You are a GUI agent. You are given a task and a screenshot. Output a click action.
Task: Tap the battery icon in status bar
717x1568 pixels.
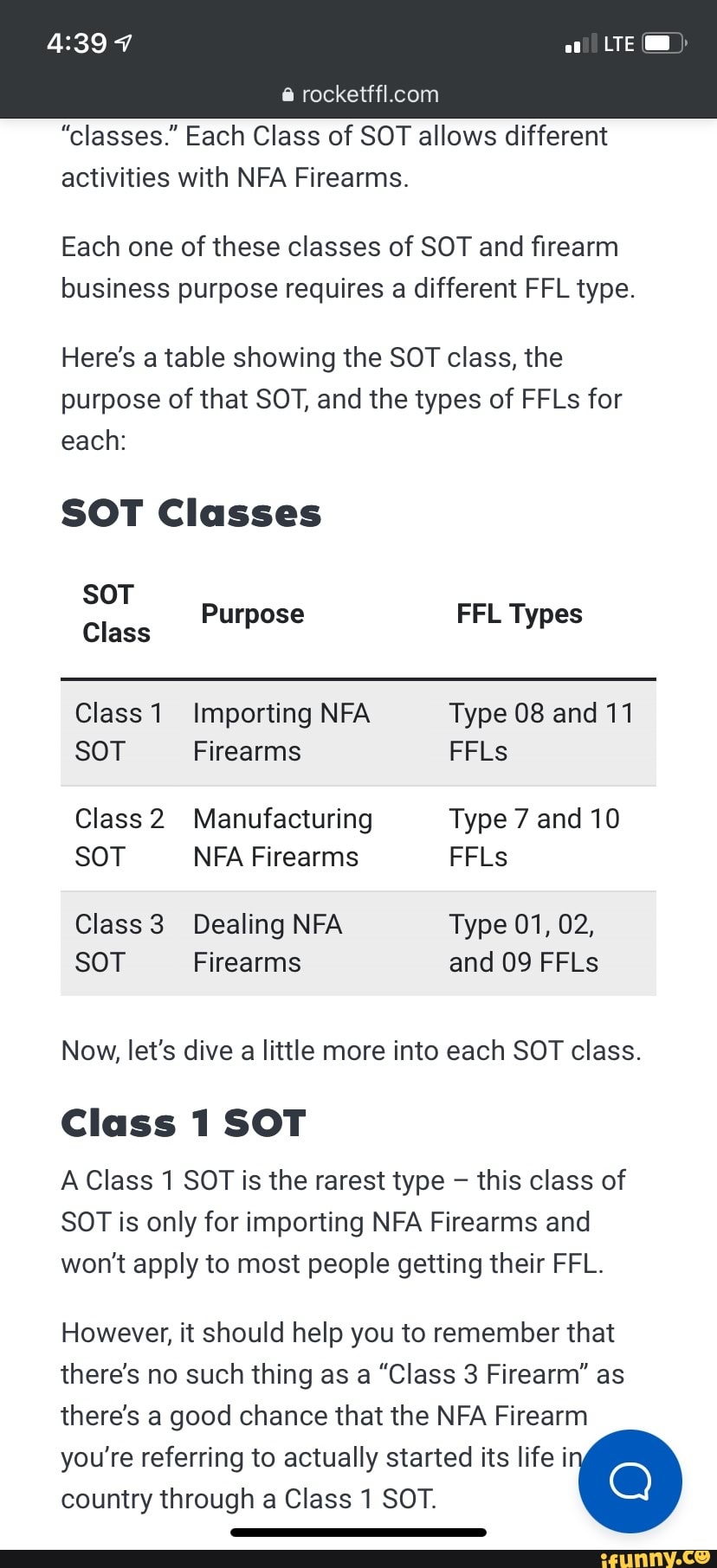(x=664, y=43)
